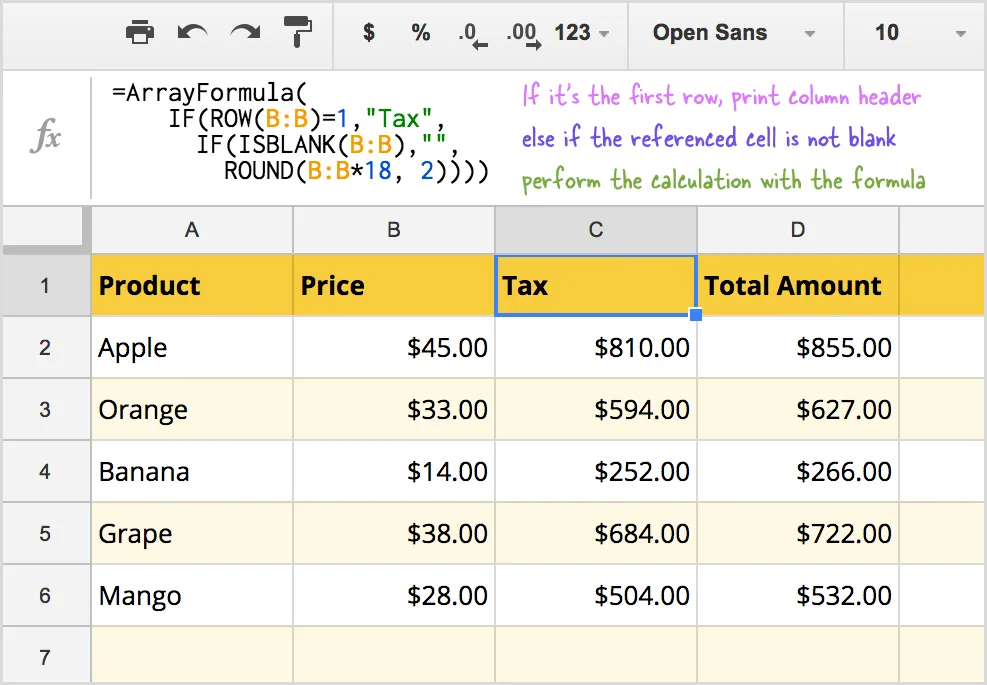Select column B header
Screen dimensions: 987x685
393,229
